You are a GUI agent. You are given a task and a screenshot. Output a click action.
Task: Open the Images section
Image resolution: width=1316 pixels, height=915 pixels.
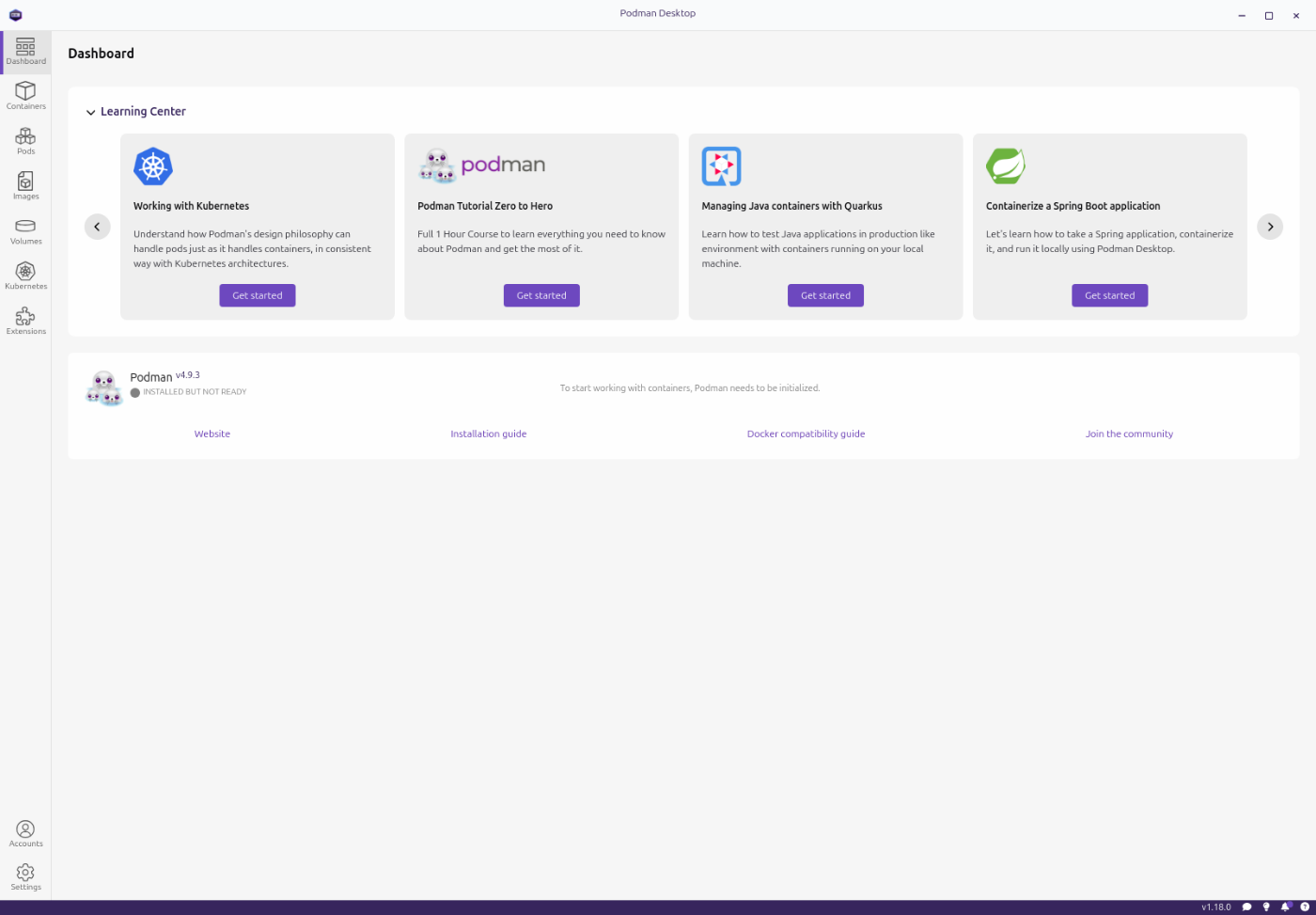[25, 185]
